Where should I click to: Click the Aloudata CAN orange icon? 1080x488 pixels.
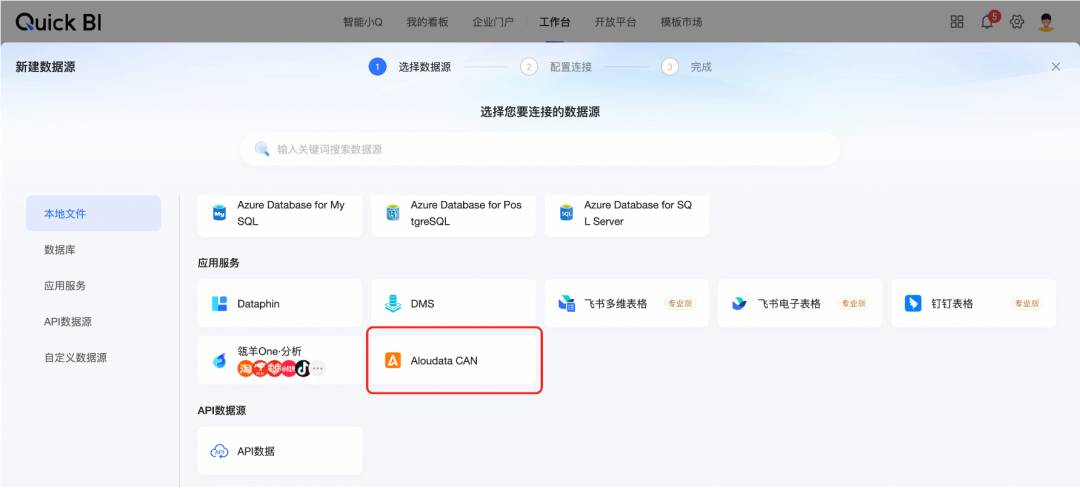393,360
